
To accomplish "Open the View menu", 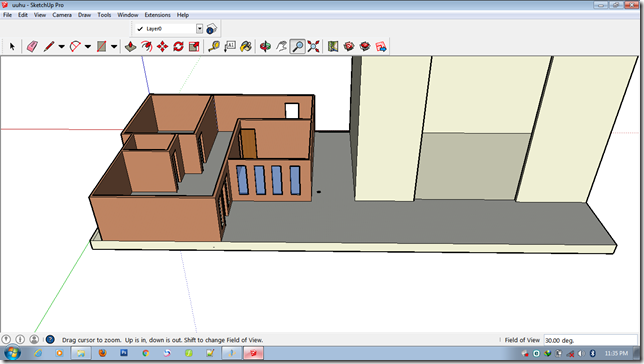I will pos(40,15).
